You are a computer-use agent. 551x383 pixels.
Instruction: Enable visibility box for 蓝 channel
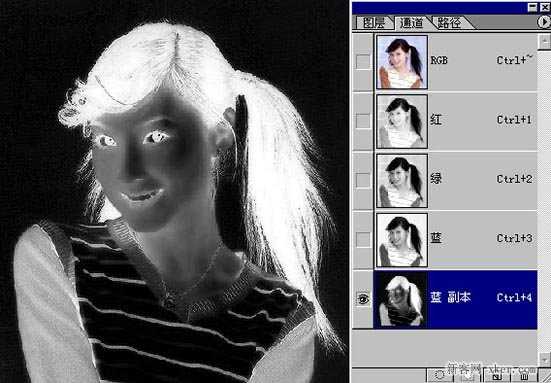click(362, 239)
